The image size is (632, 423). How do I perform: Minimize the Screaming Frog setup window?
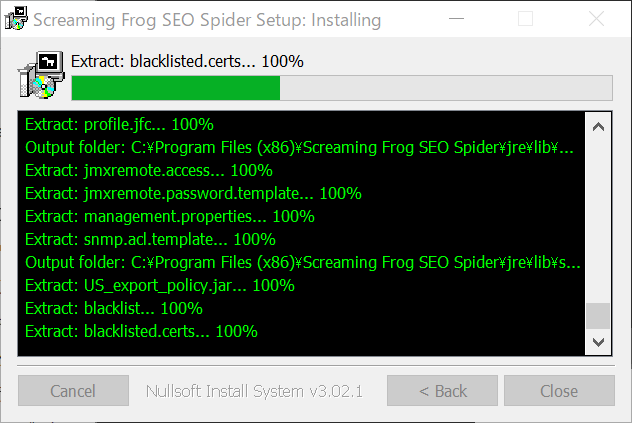click(474, 18)
